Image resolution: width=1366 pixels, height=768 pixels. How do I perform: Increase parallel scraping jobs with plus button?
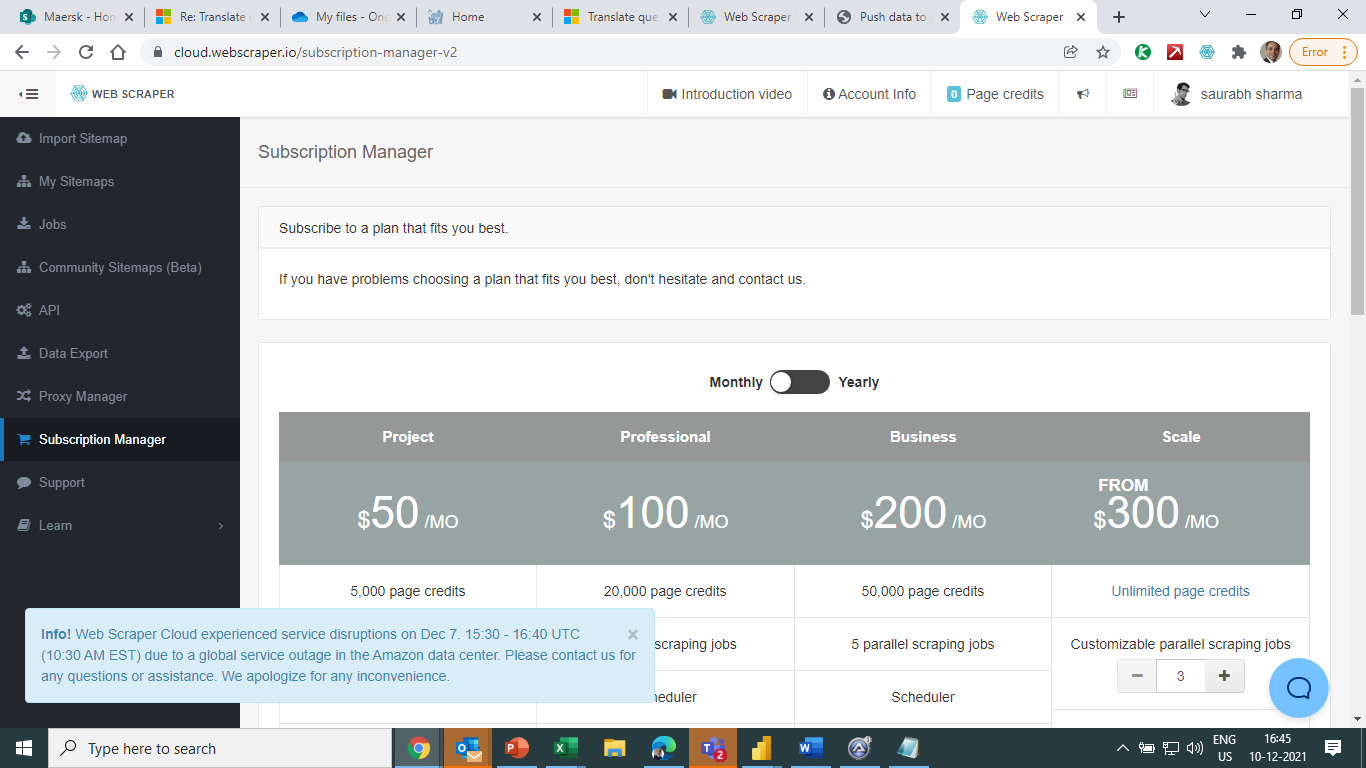point(1224,676)
